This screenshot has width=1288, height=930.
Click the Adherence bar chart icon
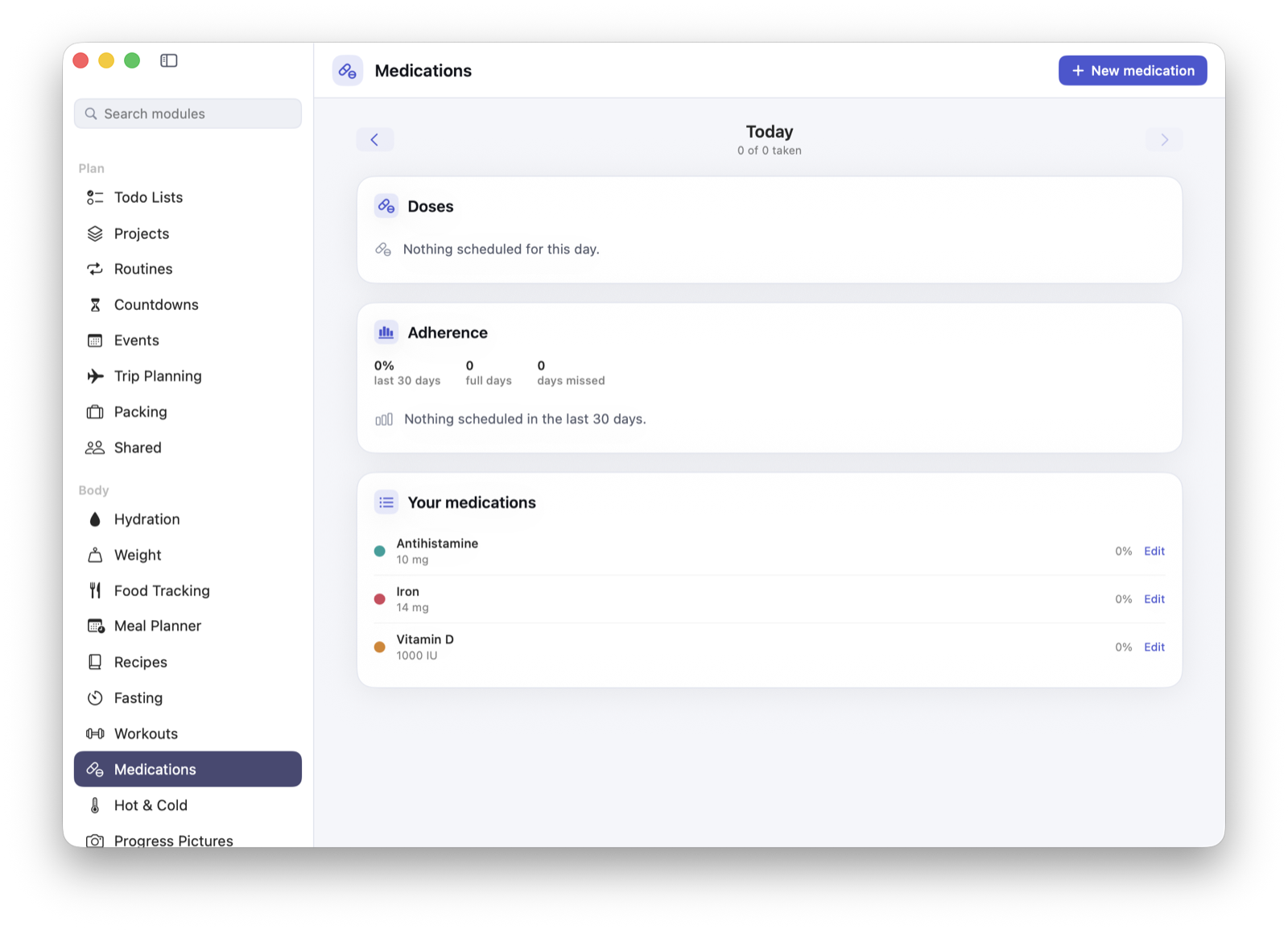pos(386,333)
